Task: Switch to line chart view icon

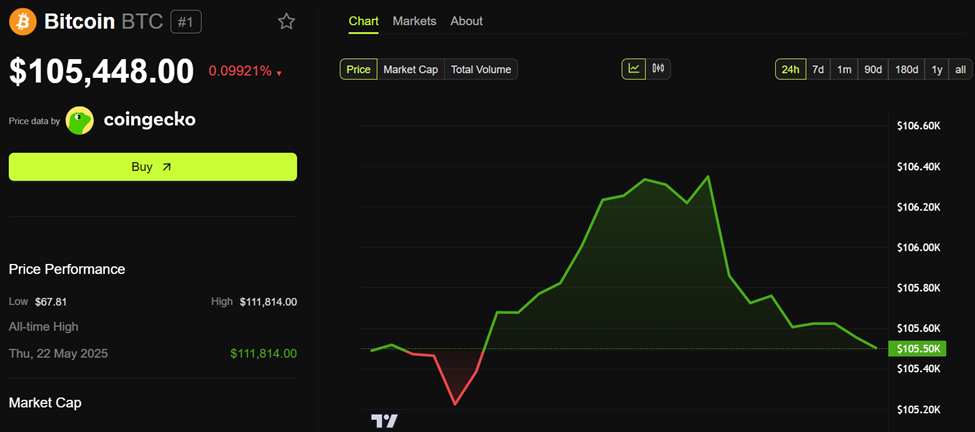Action: click(x=634, y=69)
